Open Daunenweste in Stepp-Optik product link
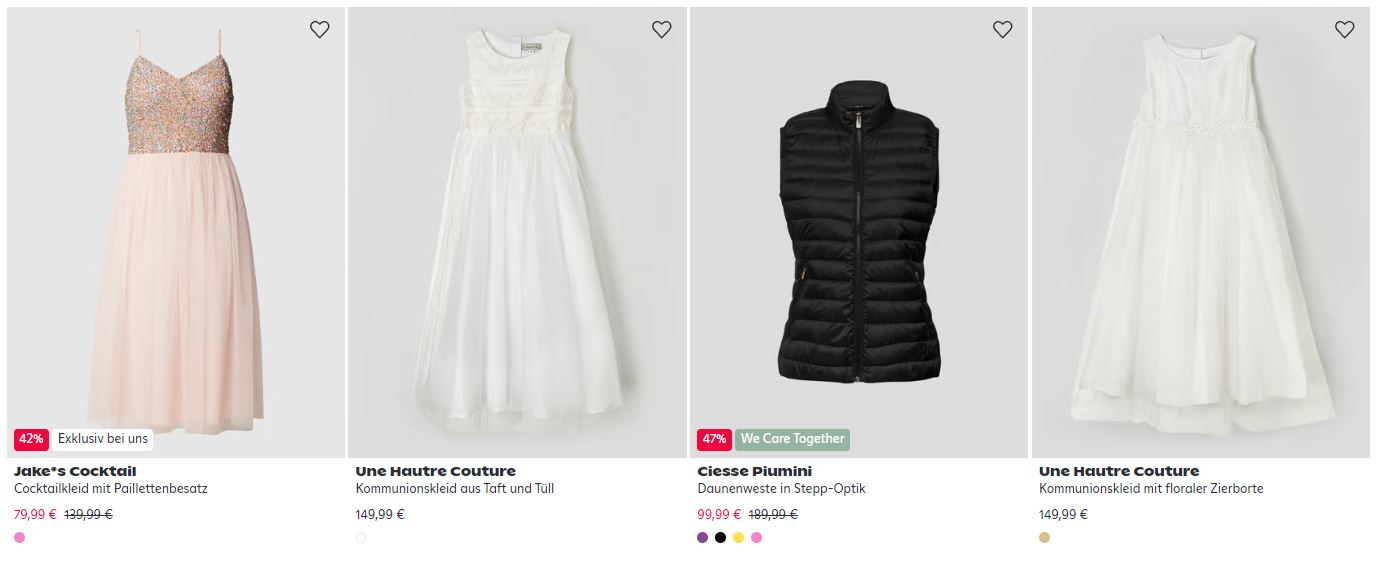This screenshot has width=1376, height=566. pos(781,489)
